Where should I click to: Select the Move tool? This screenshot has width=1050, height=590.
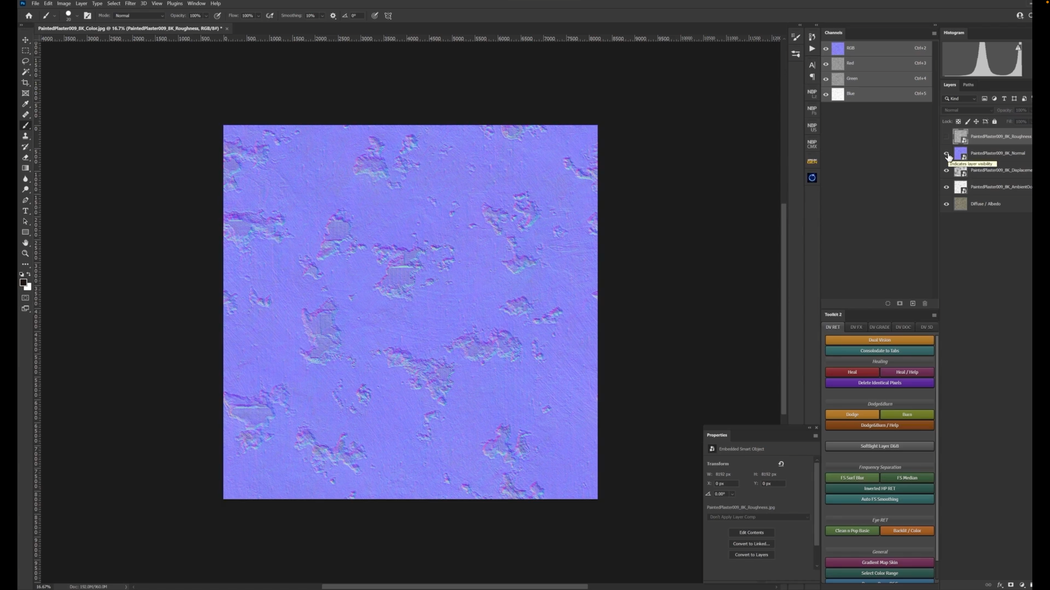pyautogui.click(x=25, y=40)
